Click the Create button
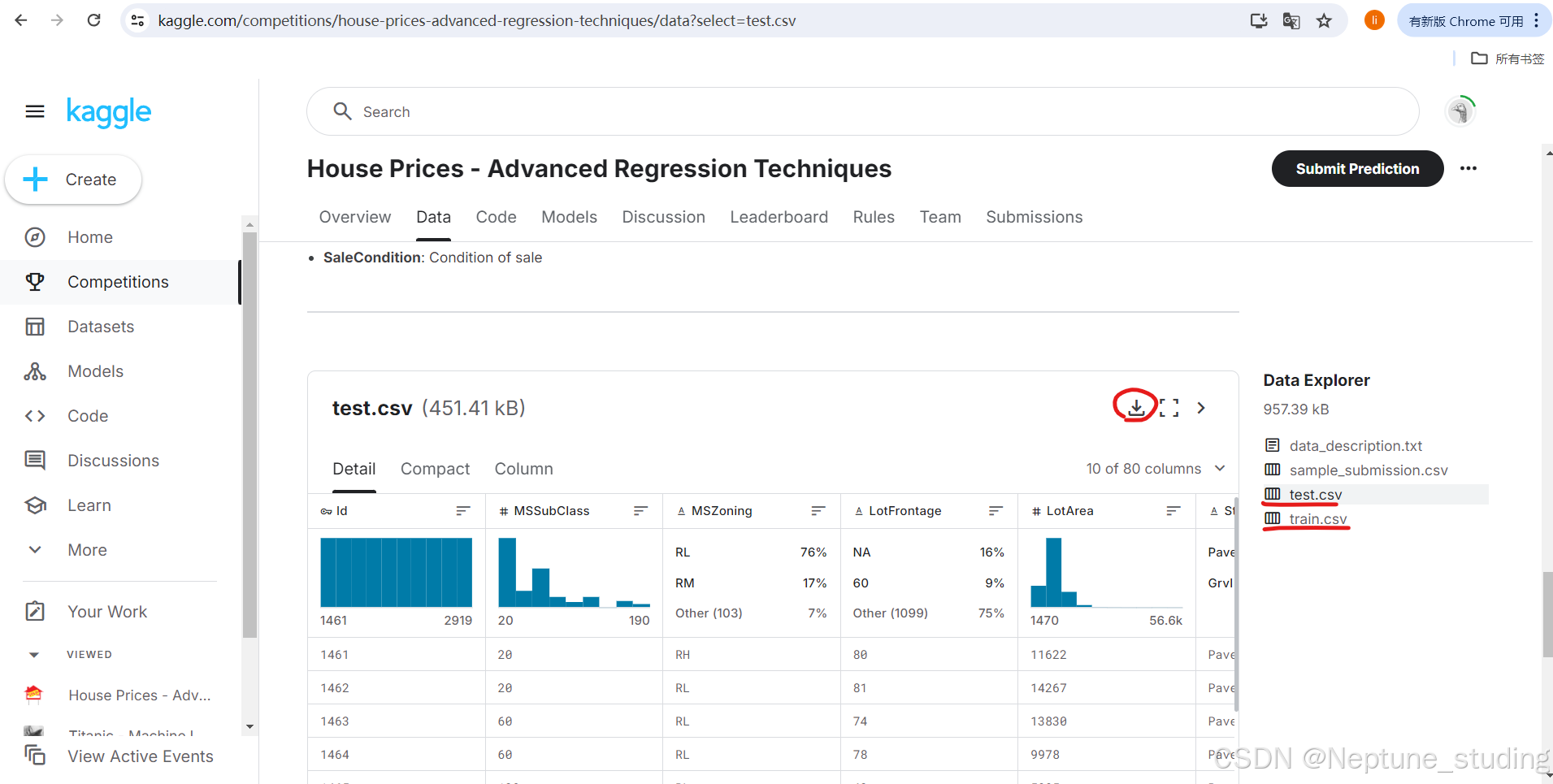This screenshot has height=784, width=1553. point(73,180)
